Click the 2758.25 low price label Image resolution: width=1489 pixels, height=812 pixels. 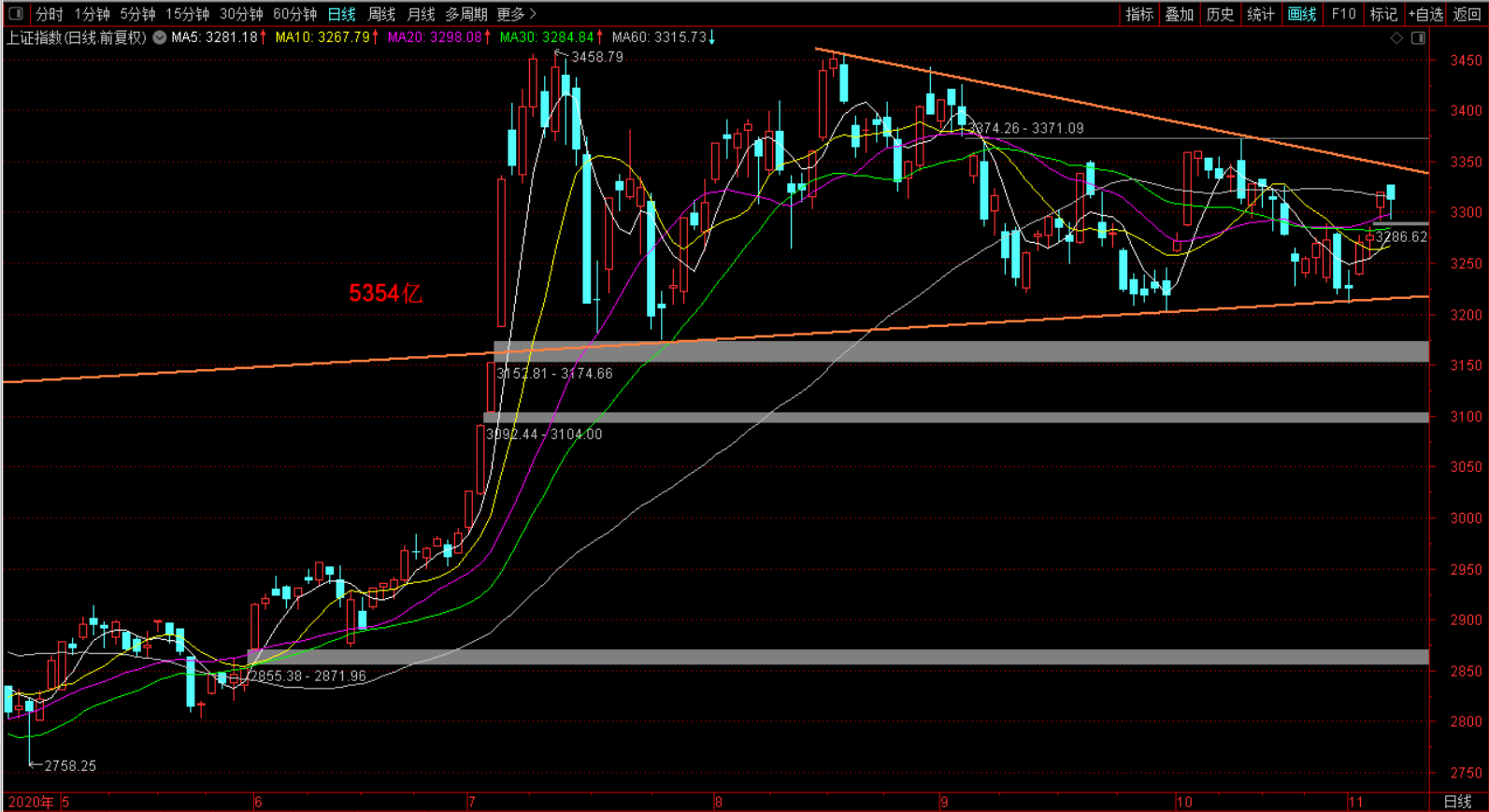70,766
